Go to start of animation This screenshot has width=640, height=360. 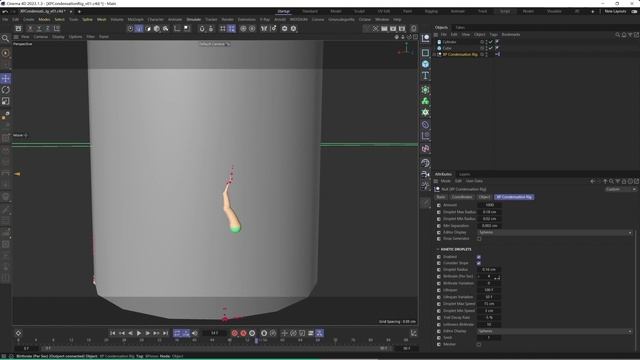click(x=113, y=333)
